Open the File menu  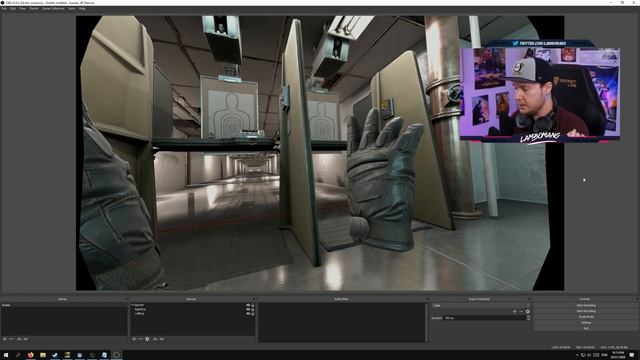click(4, 9)
